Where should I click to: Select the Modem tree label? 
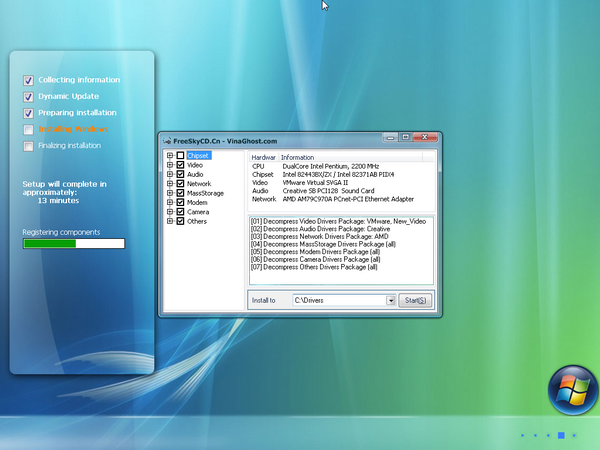point(197,202)
